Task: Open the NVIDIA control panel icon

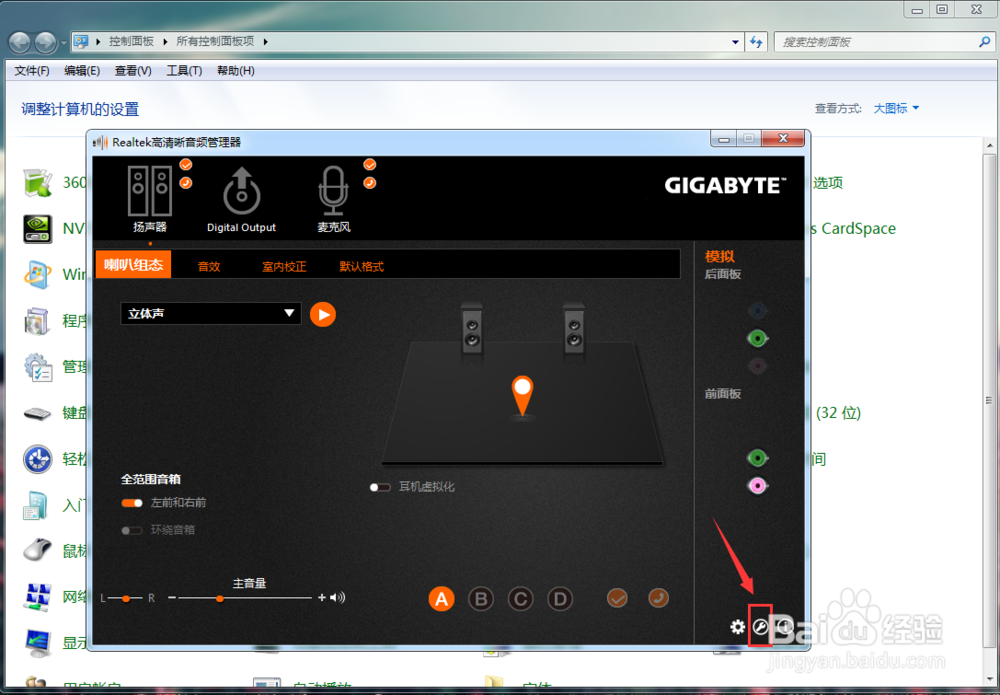Action: [x=38, y=228]
